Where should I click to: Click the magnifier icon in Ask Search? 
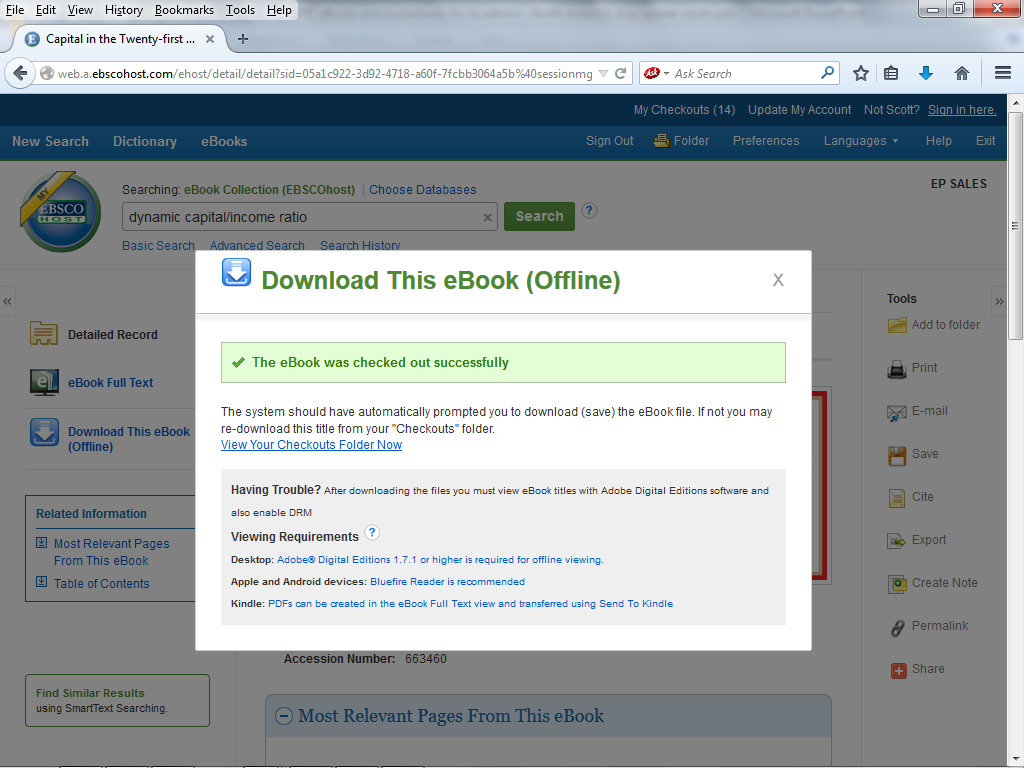pyautogui.click(x=827, y=72)
